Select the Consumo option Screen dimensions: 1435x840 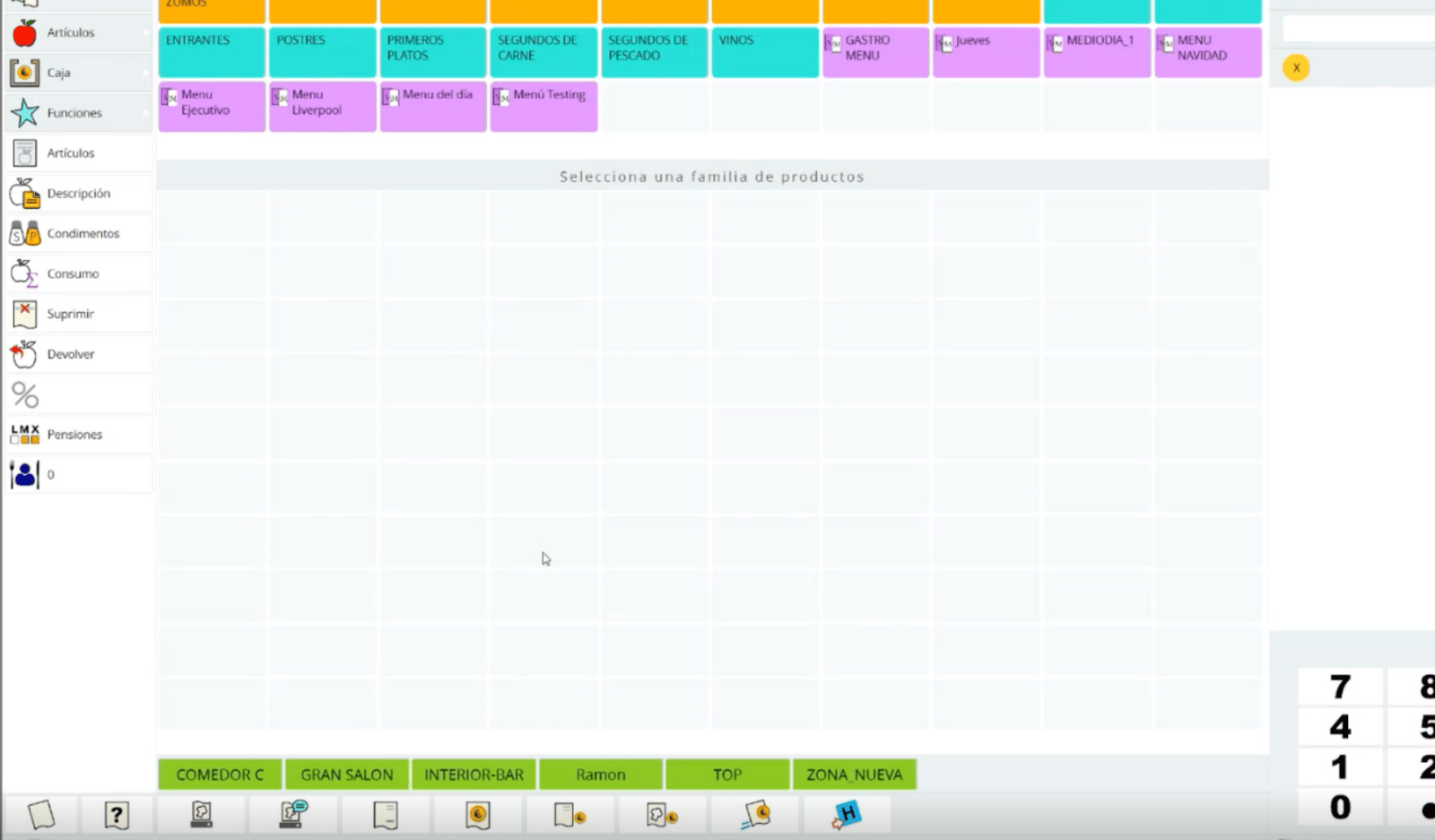point(78,273)
